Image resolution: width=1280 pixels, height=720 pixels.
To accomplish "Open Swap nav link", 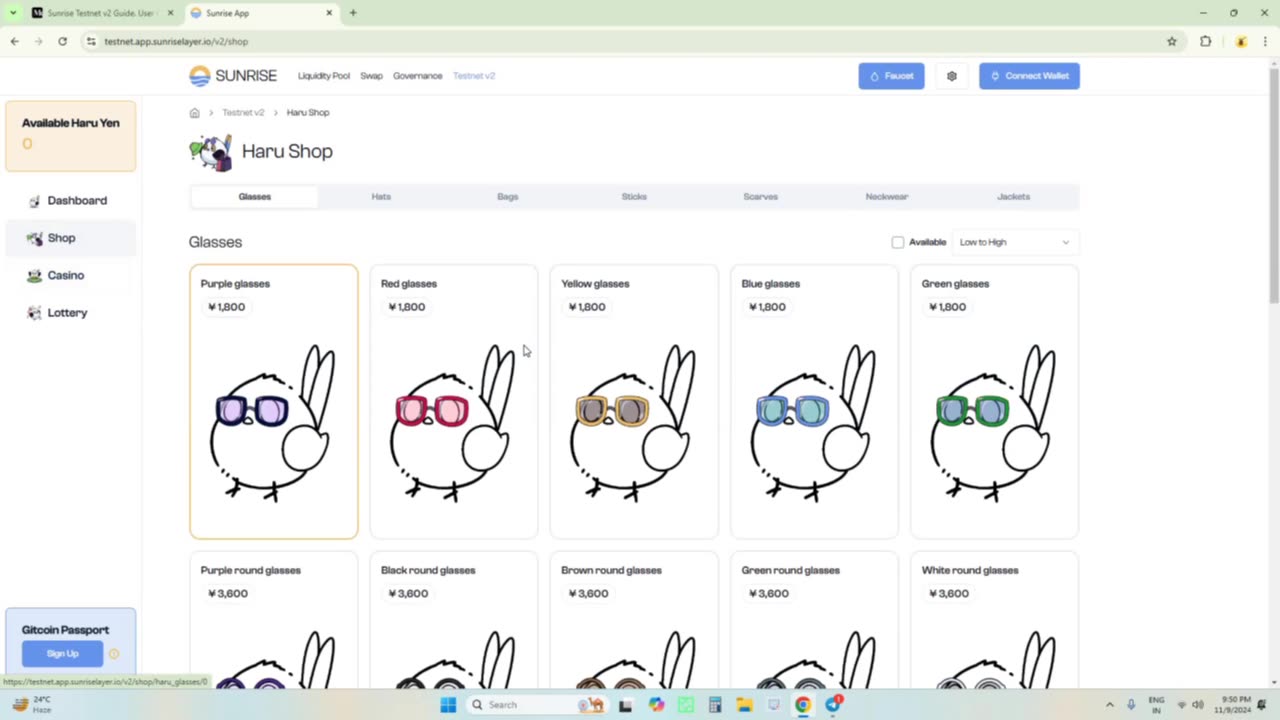I will 371,76.
